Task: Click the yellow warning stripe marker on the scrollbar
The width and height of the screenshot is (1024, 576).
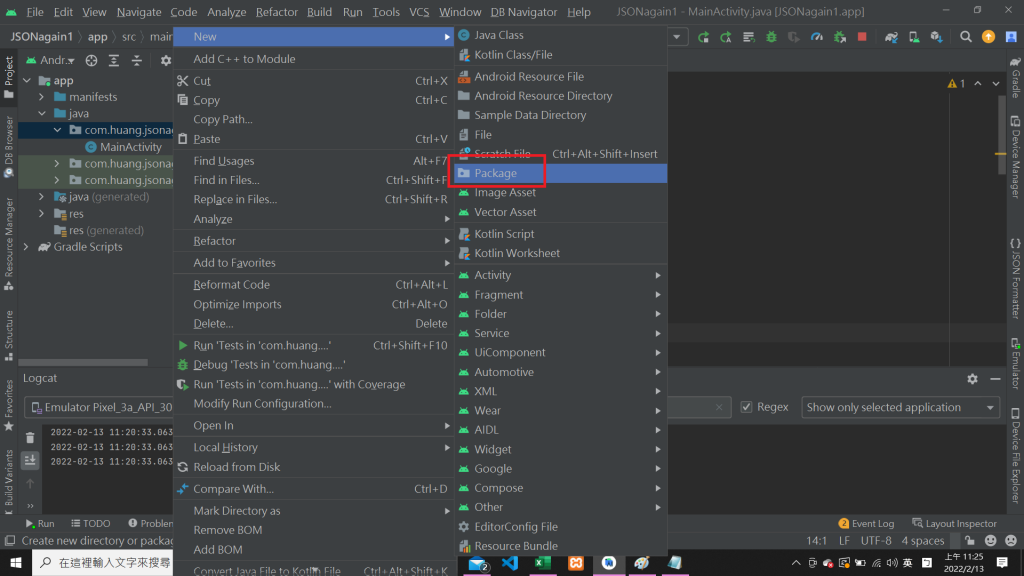Action: pos(1000,153)
